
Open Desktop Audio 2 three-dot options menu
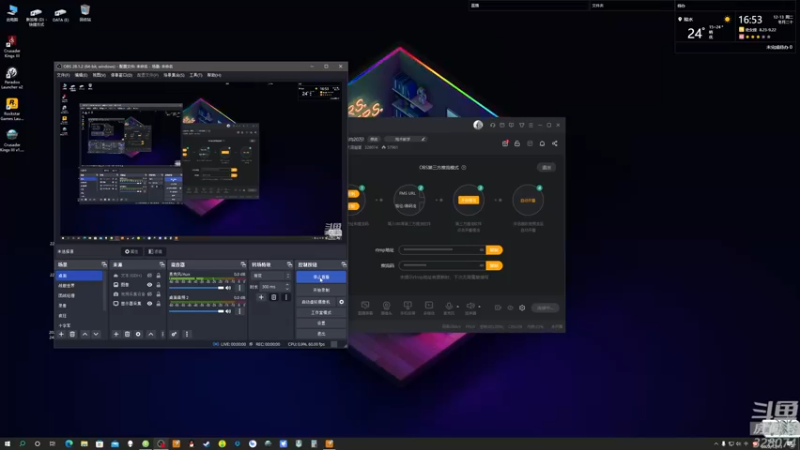[239, 311]
